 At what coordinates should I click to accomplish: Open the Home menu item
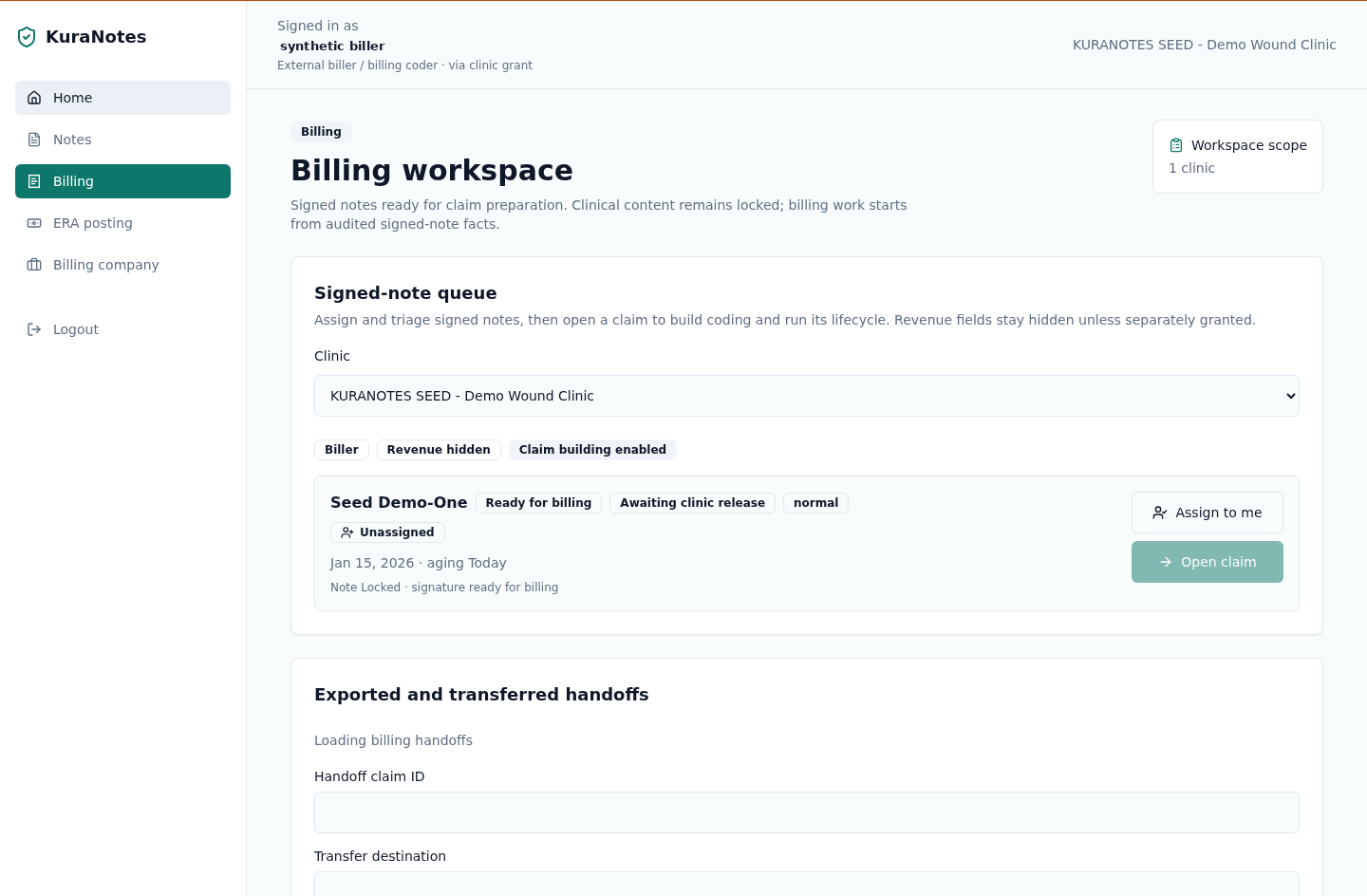122,98
